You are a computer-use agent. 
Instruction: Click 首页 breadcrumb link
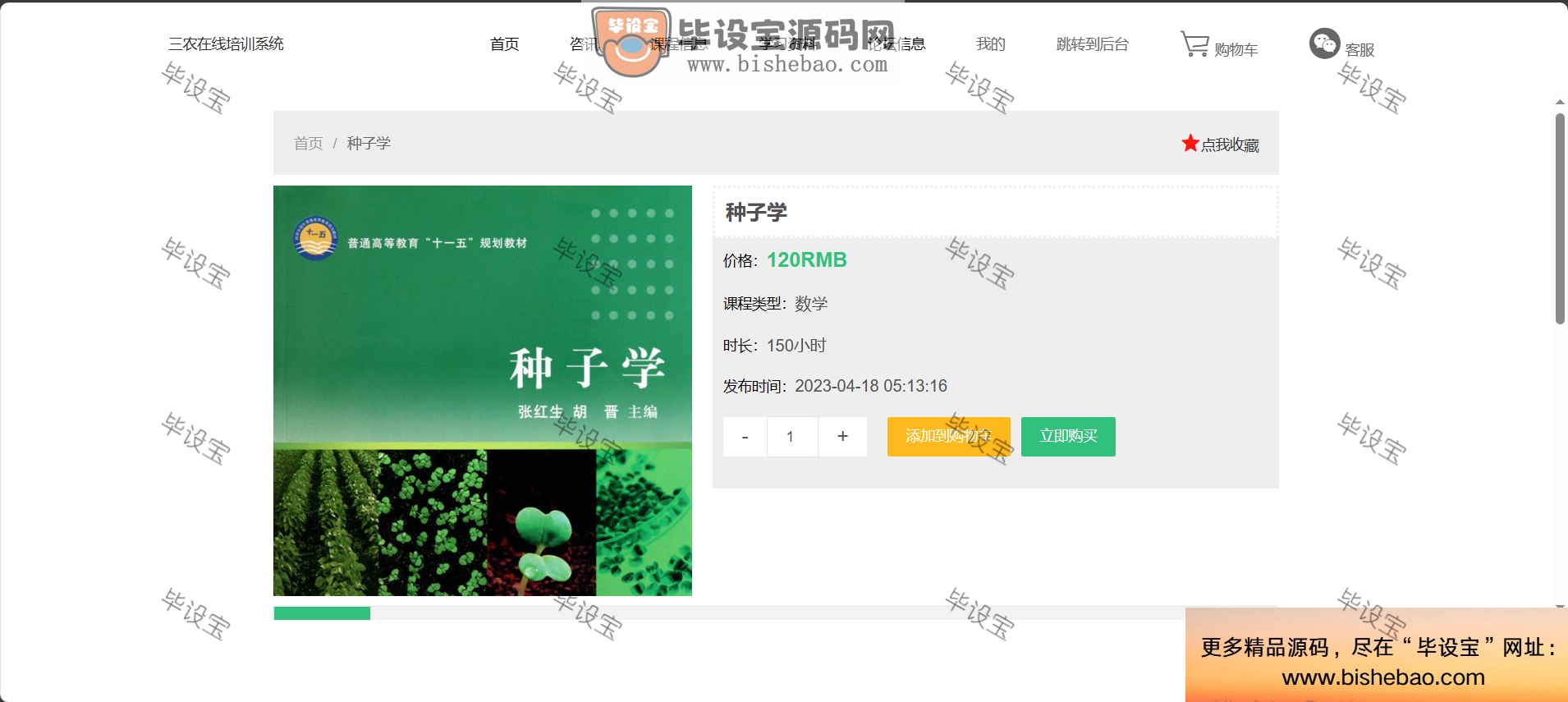point(309,144)
